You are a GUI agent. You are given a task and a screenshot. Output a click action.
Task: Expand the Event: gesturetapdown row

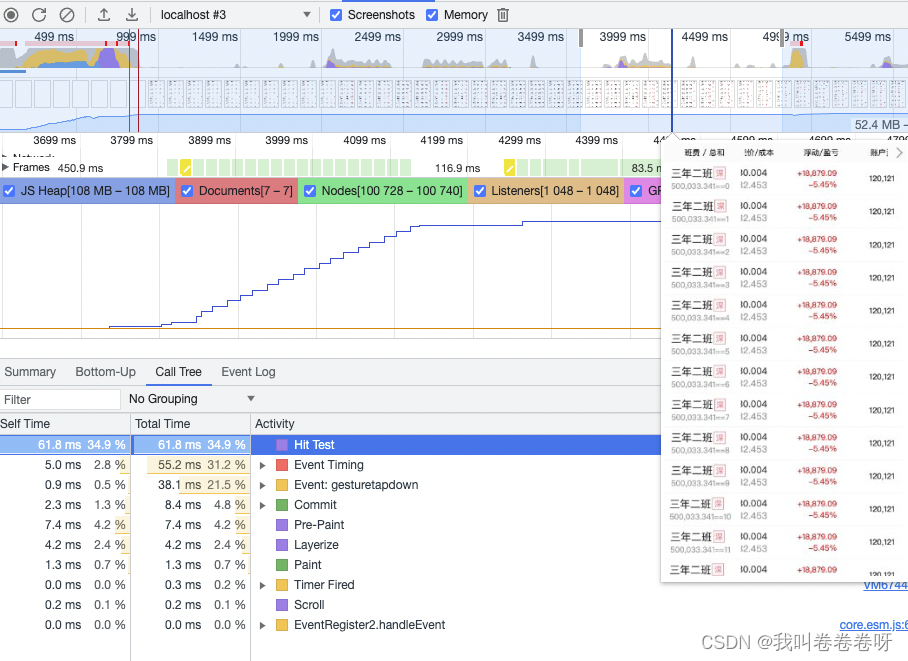click(x=262, y=485)
